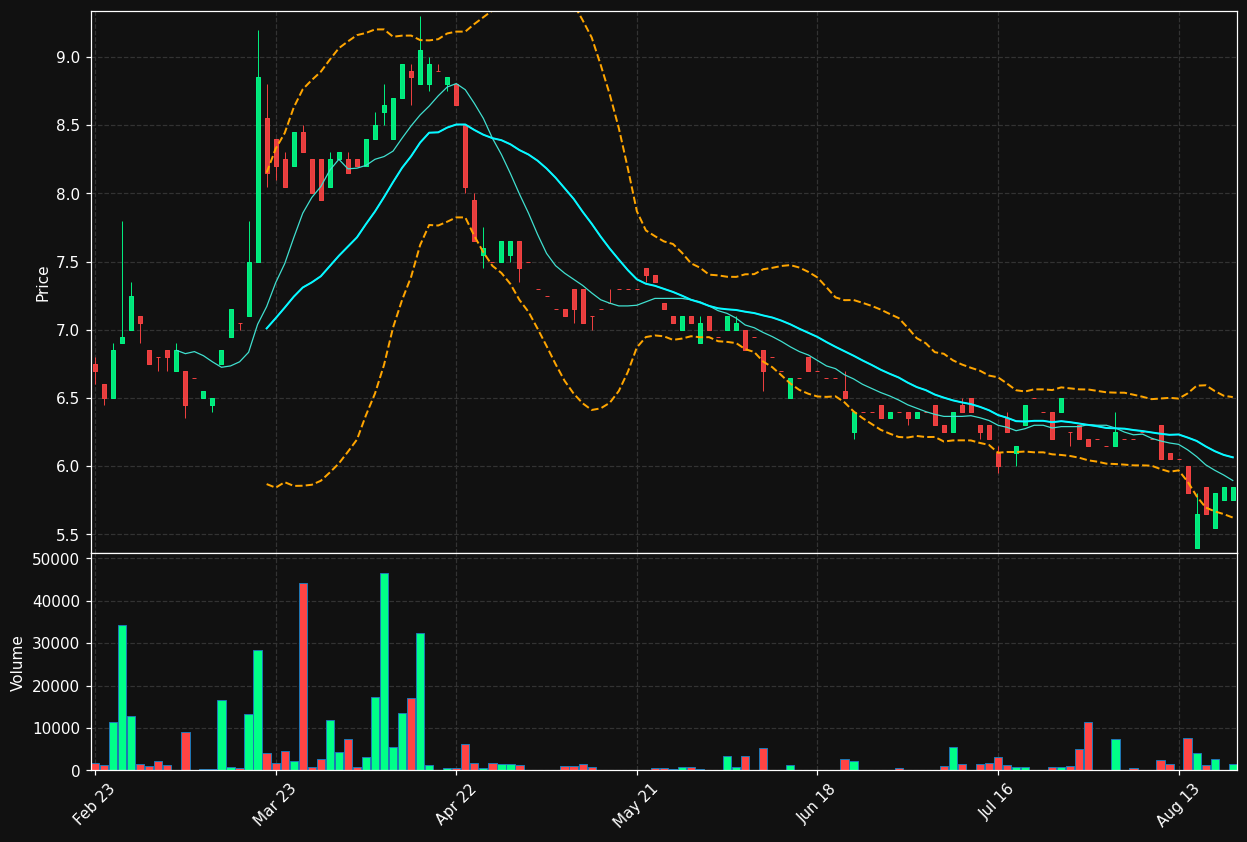Click the large green candle rising to 8.85
The height and width of the screenshot is (842, 1247).
[258, 170]
